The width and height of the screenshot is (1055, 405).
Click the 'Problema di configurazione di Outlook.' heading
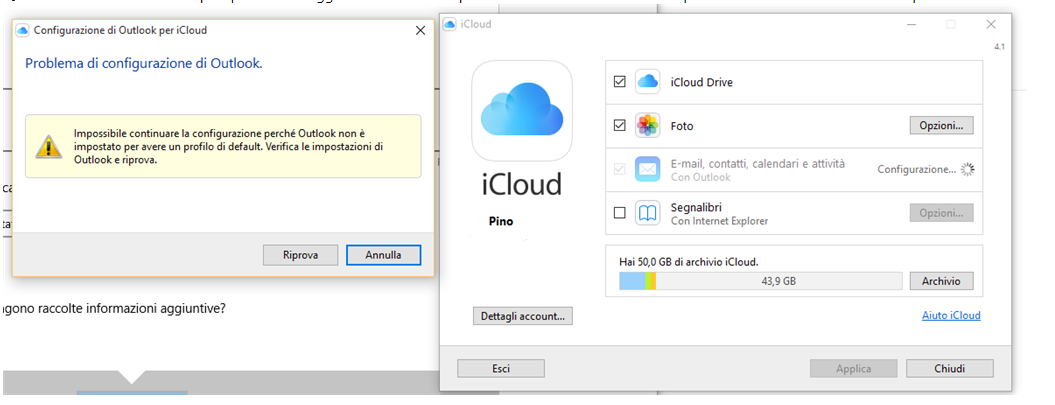pyautogui.click(x=143, y=64)
